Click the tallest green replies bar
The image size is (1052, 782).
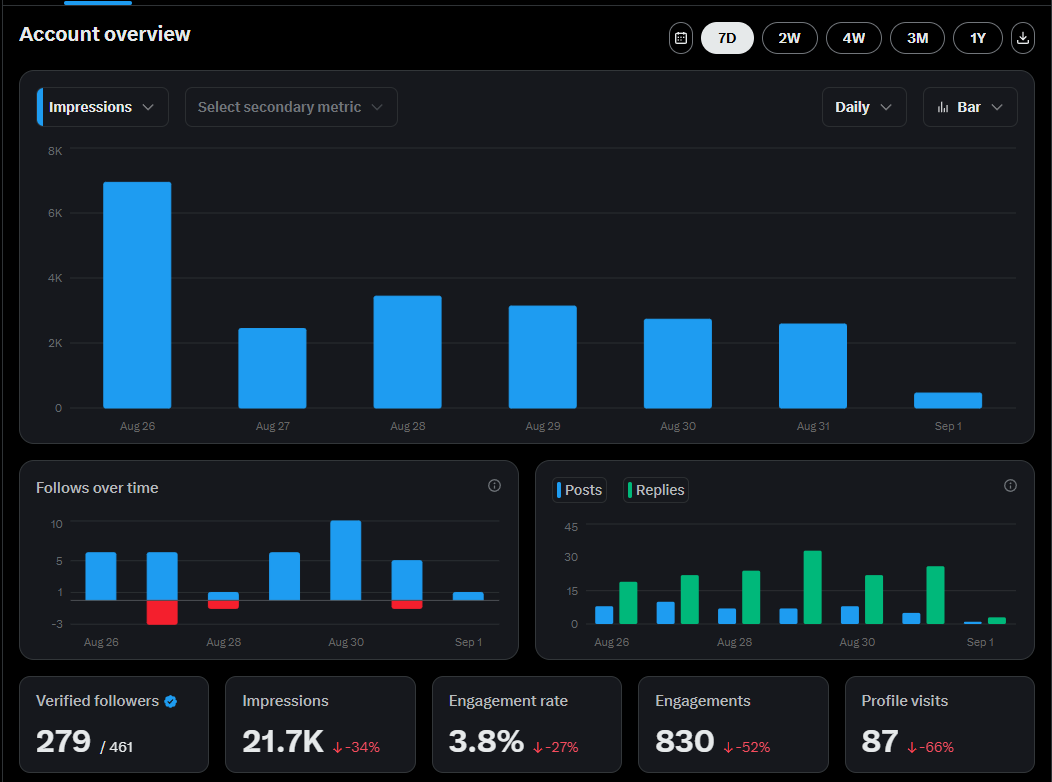tap(812, 588)
